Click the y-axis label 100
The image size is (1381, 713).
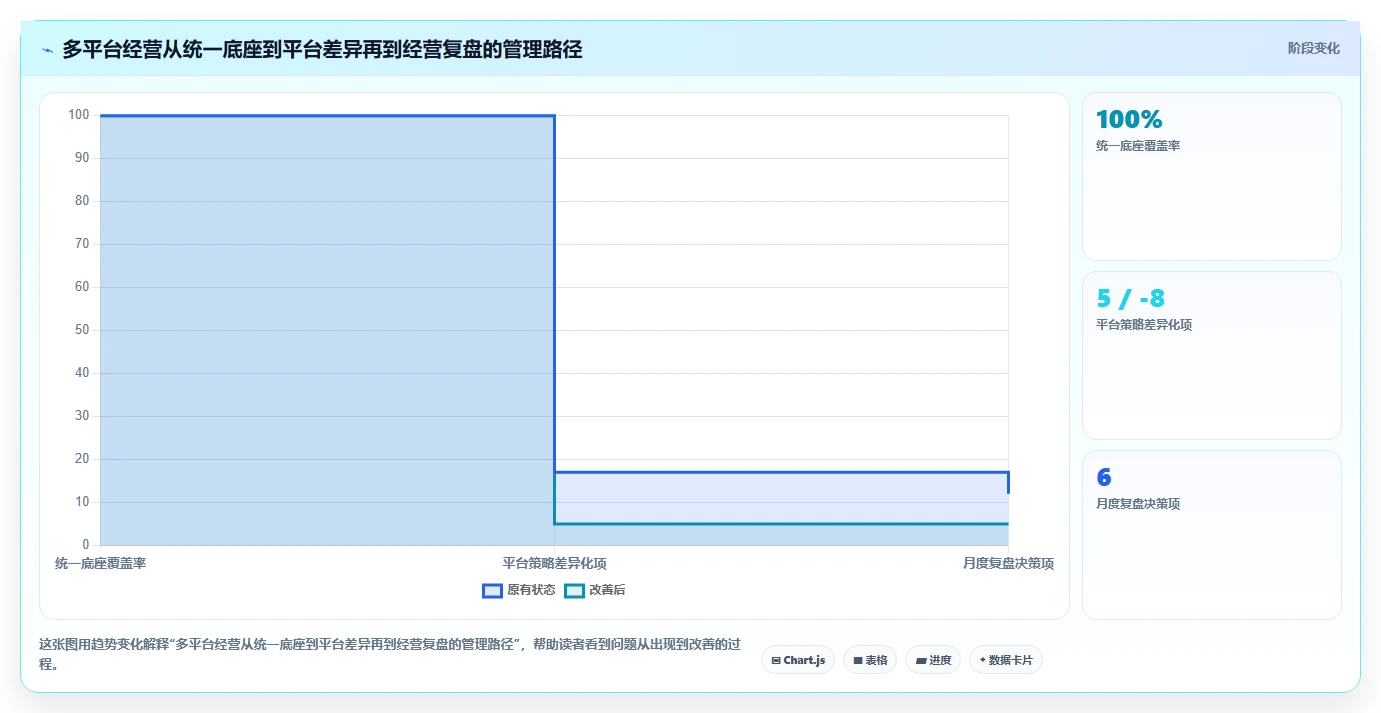pyautogui.click(x=79, y=115)
